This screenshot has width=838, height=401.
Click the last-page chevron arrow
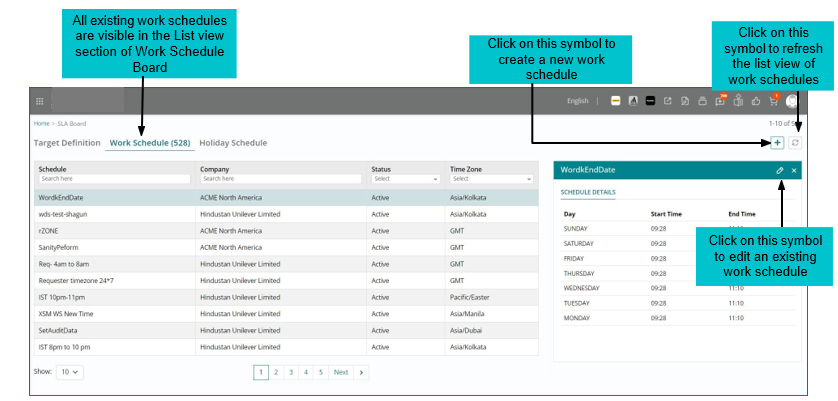click(x=361, y=373)
